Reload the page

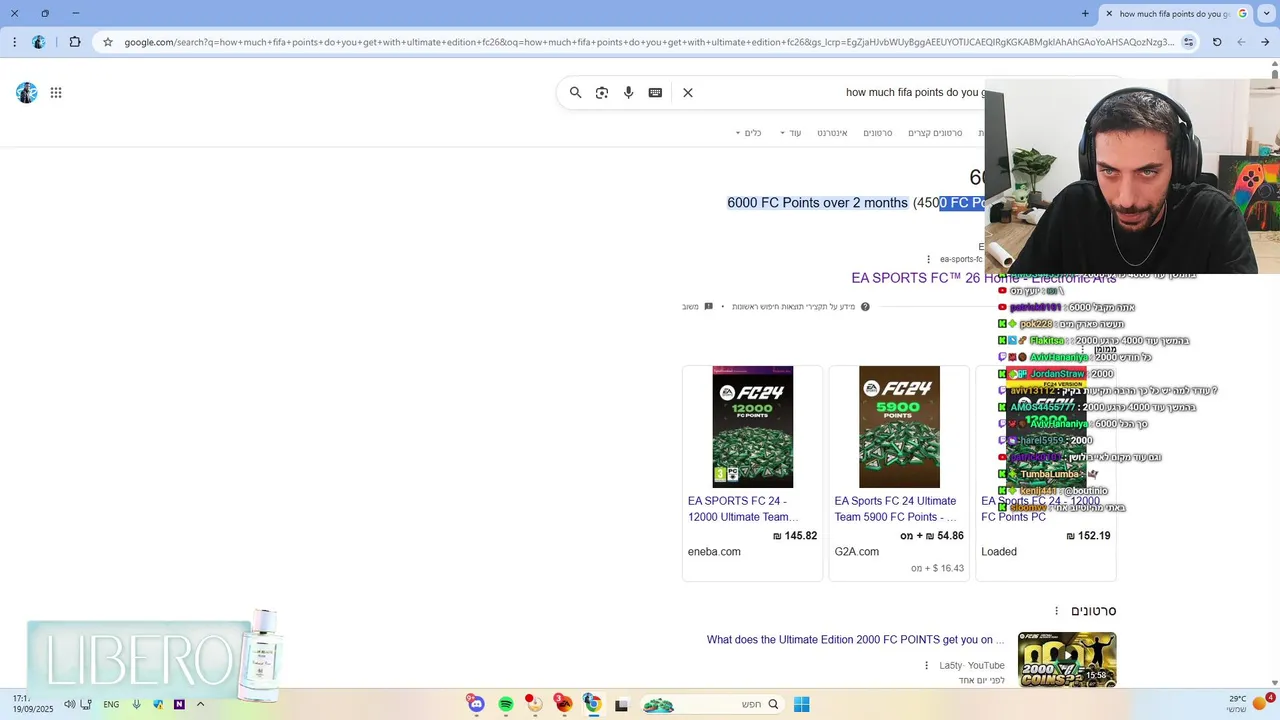[x=1217, y=42]
